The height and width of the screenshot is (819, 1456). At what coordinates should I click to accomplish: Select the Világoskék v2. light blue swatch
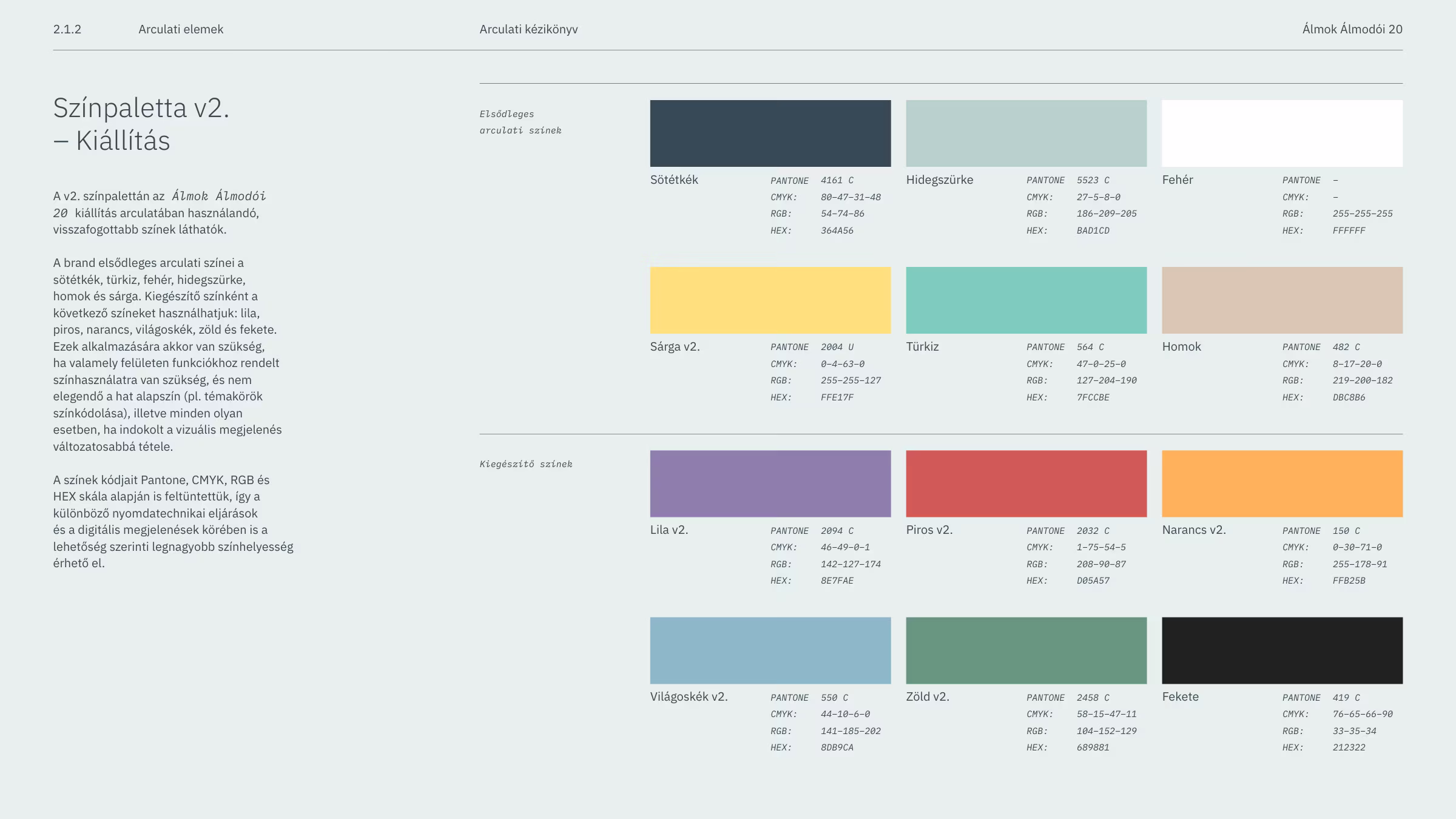click(770, 650)
